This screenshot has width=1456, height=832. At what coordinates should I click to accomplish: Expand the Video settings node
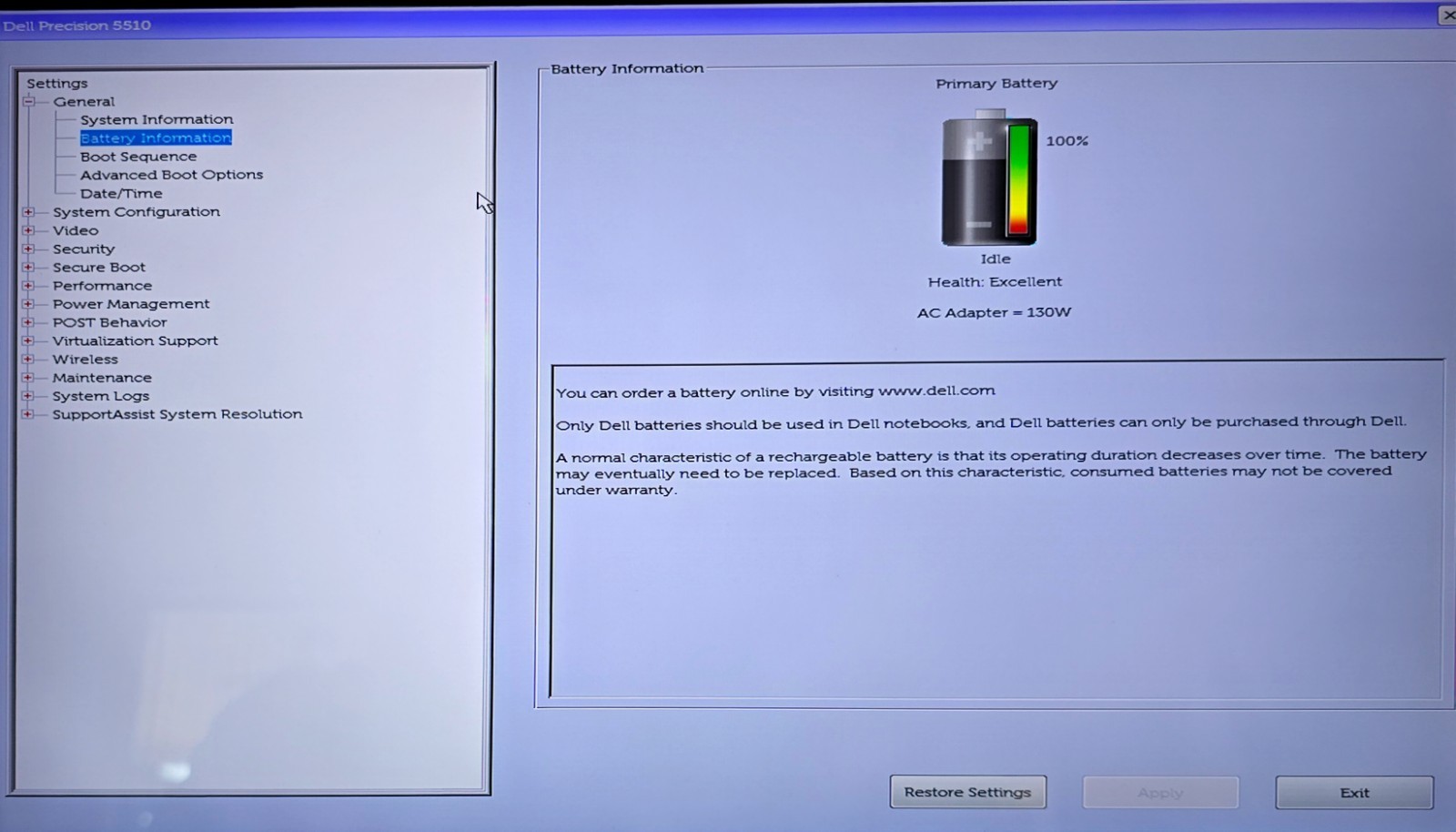pyautogui.click(x=28, y=230)
